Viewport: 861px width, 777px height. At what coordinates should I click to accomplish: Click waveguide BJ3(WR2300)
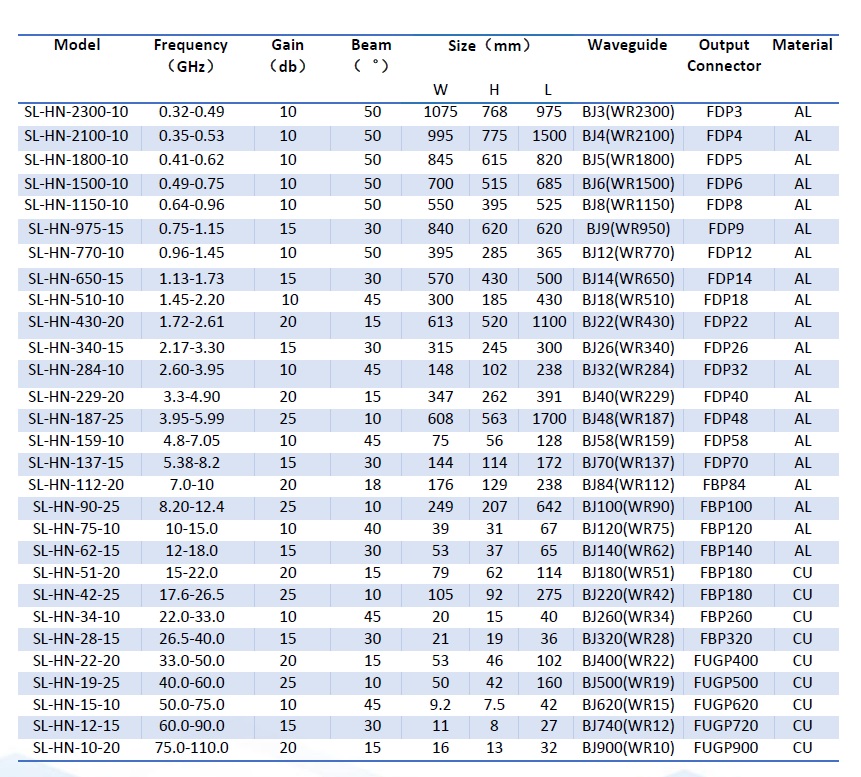[628, 112]
